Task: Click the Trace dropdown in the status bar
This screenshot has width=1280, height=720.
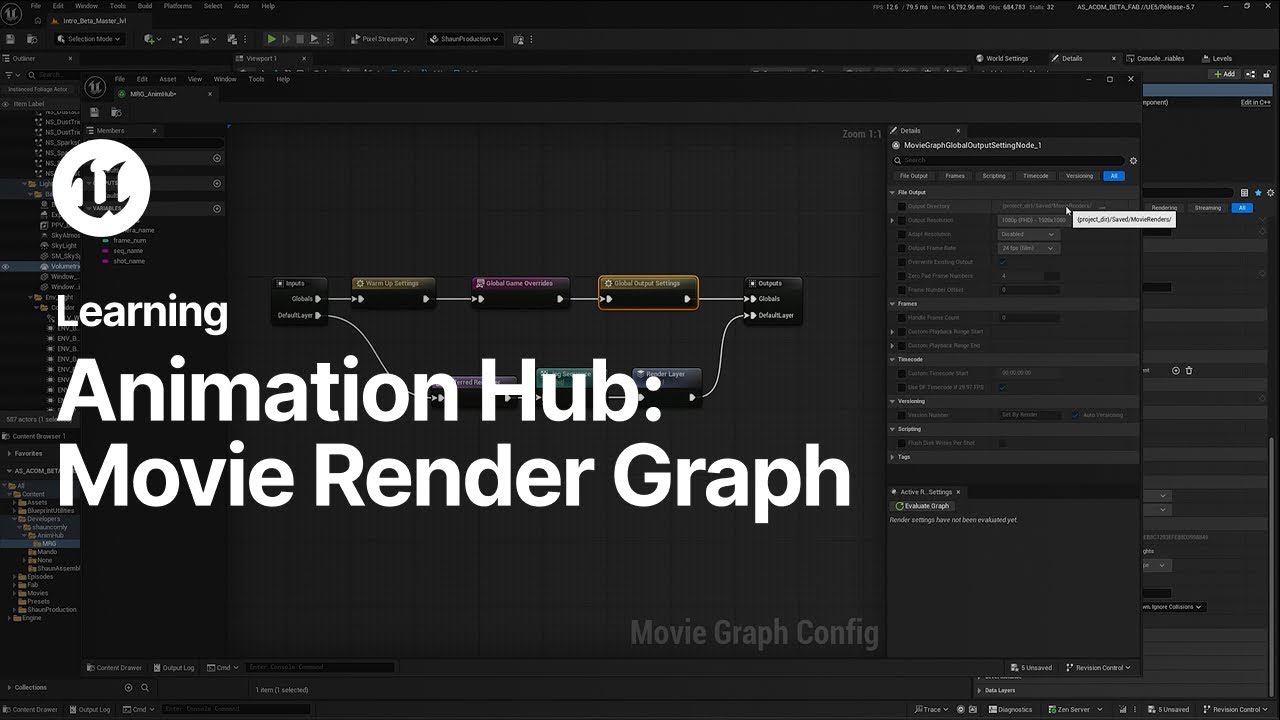Action: pos(930,710)
